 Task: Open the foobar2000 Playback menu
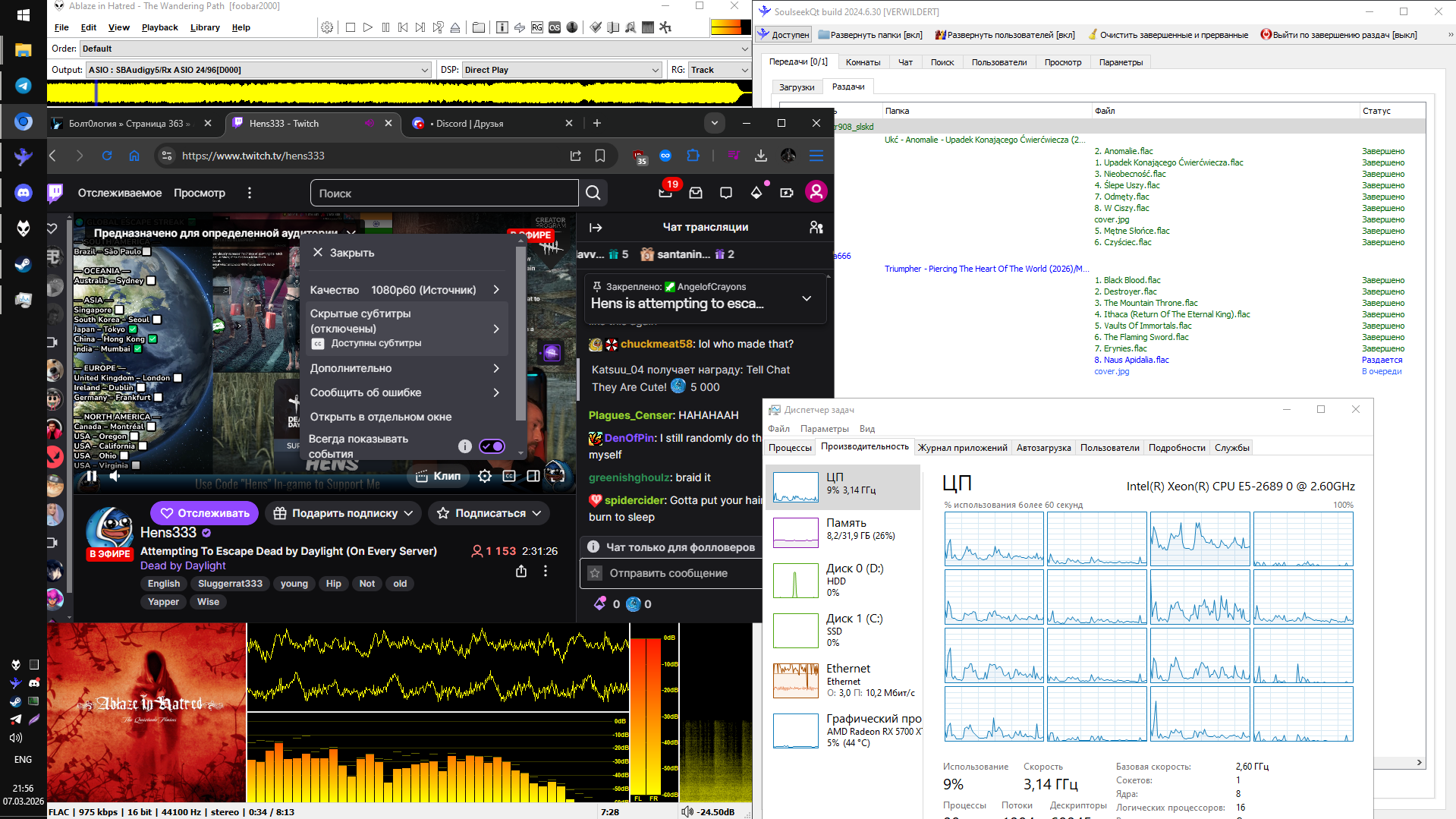[x=159, y=27]
